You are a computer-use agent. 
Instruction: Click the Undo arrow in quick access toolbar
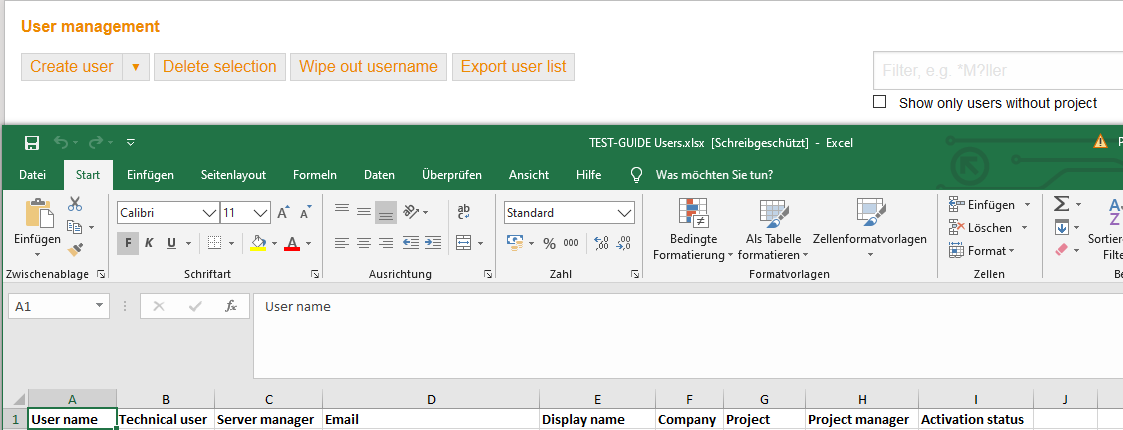[x=61, y=143]
